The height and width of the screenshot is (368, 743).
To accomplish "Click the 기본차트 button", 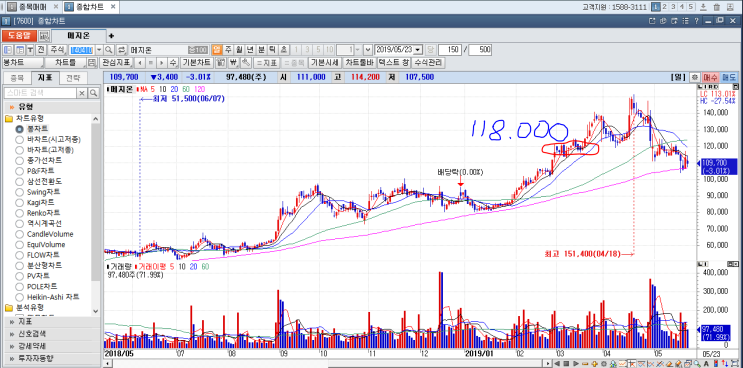I will tap(197, 63).
